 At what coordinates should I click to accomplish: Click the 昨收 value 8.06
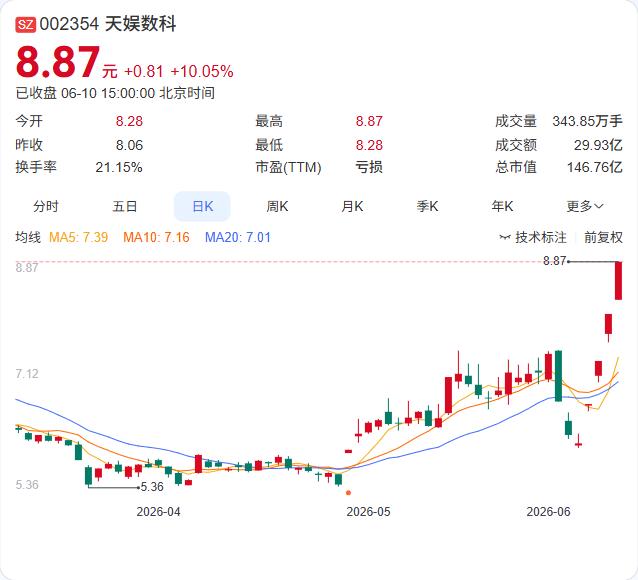(129, 145)
